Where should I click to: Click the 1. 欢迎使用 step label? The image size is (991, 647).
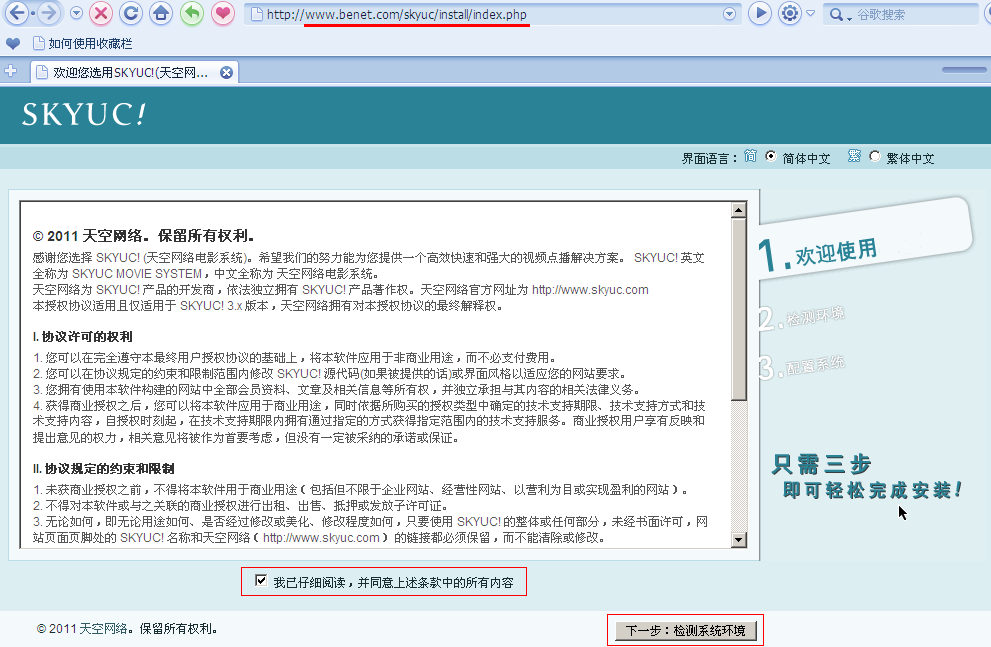pos(818,253)
